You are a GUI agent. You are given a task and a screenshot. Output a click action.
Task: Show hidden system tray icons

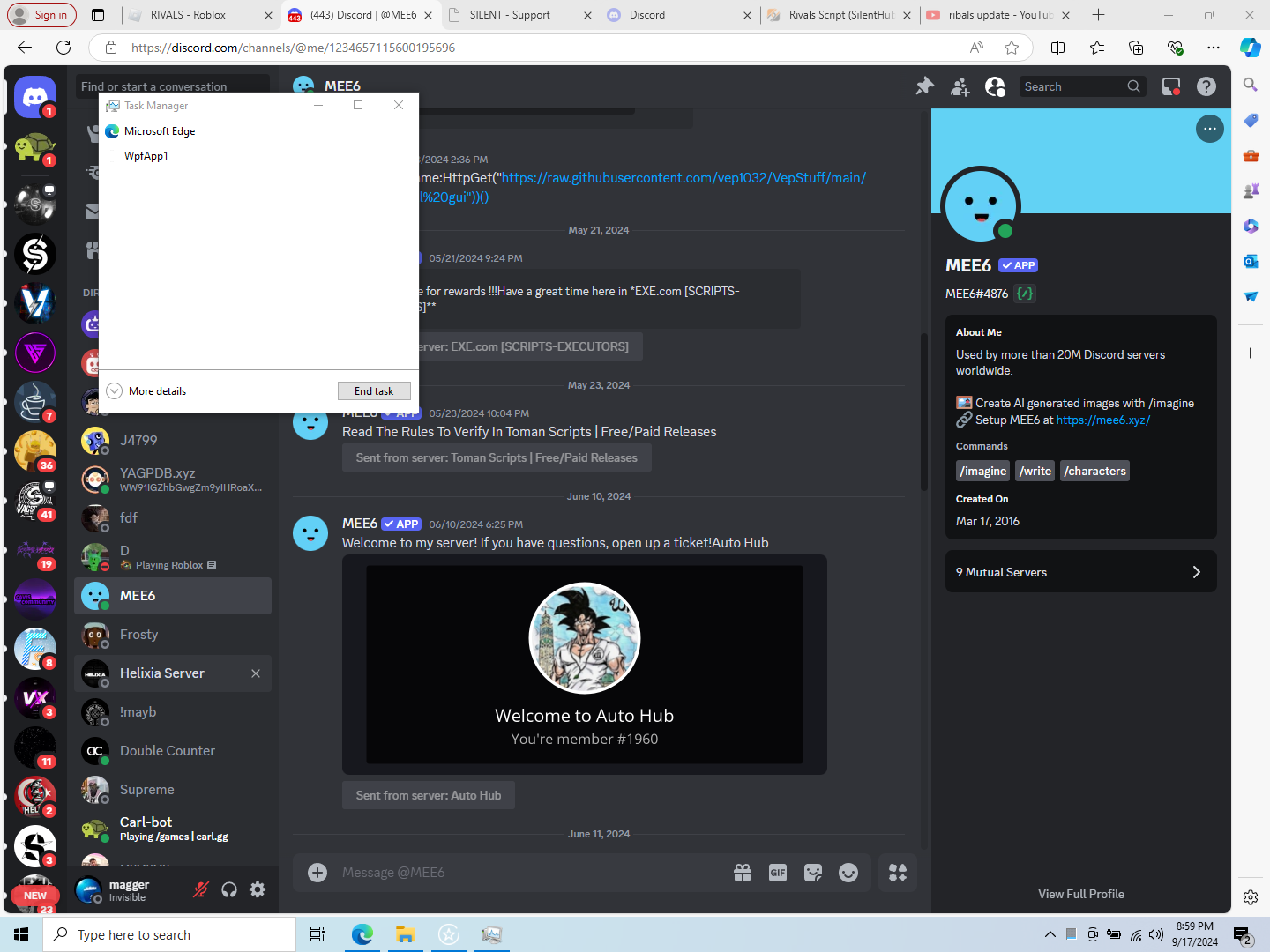(1050, 934)
